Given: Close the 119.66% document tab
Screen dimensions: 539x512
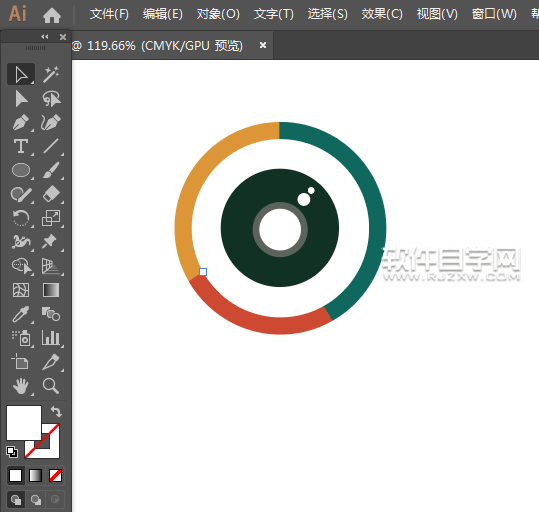Looking at the screenshot, I should tap(263, 45).
